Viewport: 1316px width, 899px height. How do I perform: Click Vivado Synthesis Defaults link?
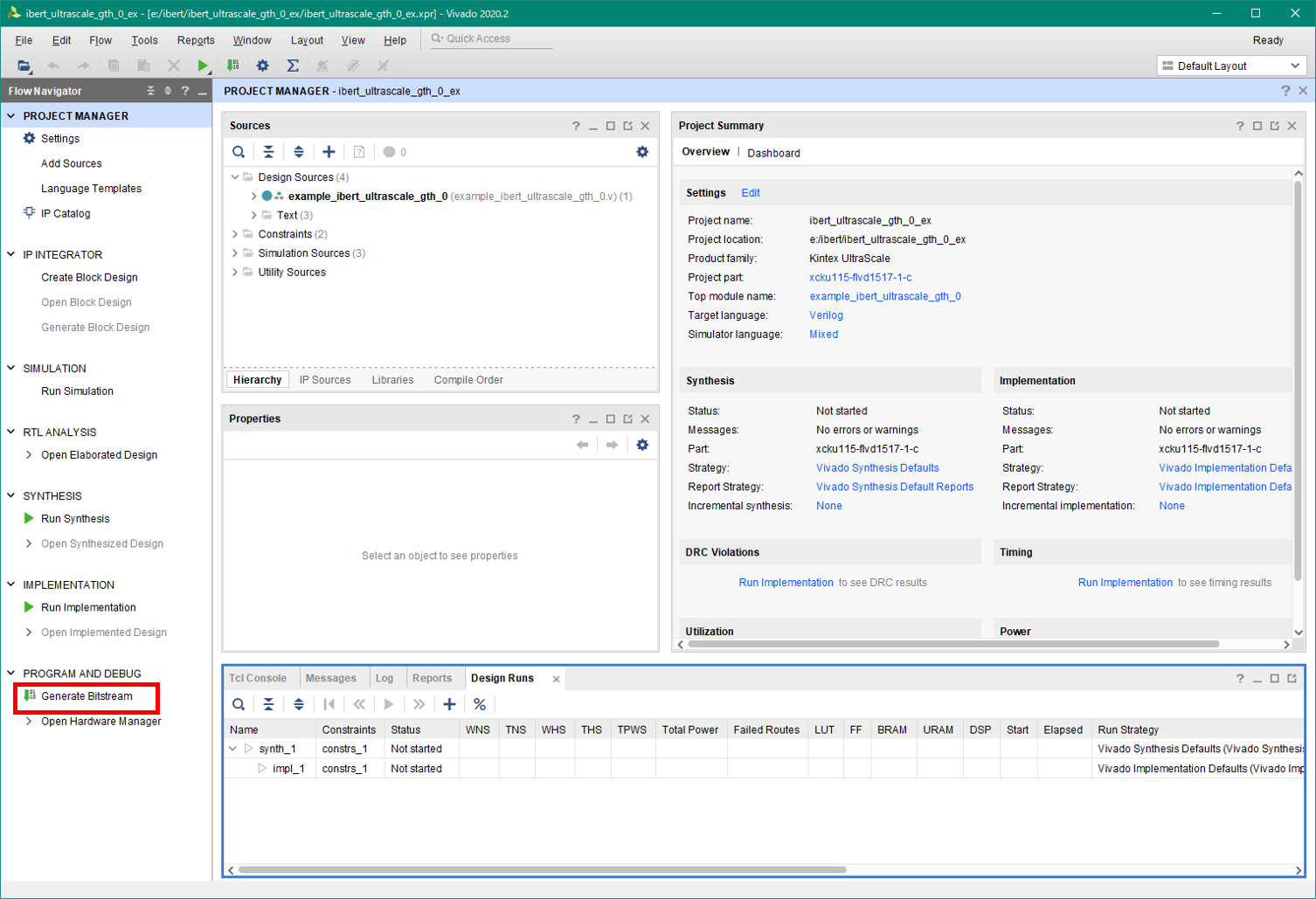pyautogui.click(x=877, y=468)
